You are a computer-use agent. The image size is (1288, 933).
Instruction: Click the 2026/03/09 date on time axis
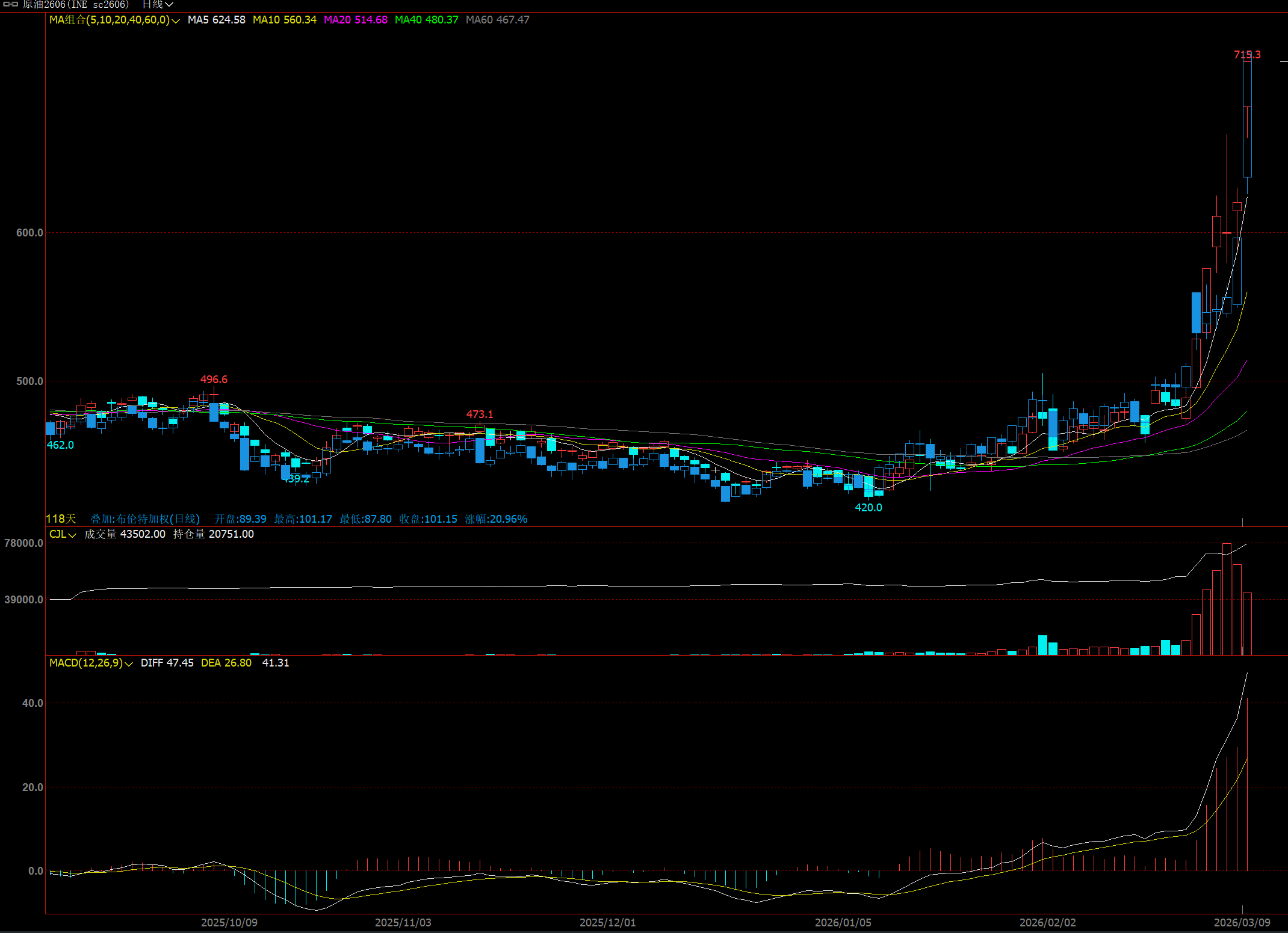pos(1241,922)
